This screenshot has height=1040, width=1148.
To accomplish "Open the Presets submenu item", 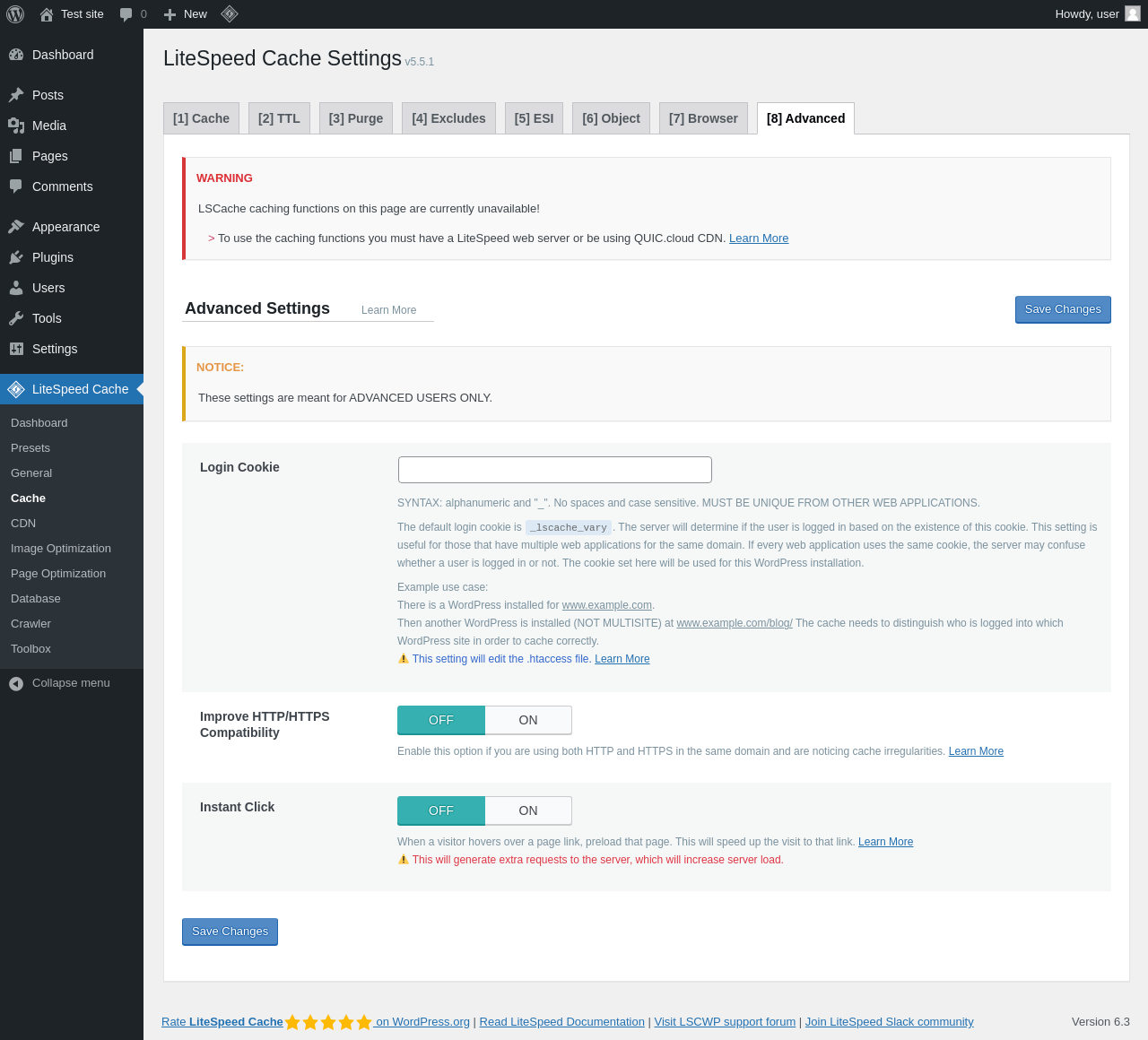I will click(x=72, y=448).
